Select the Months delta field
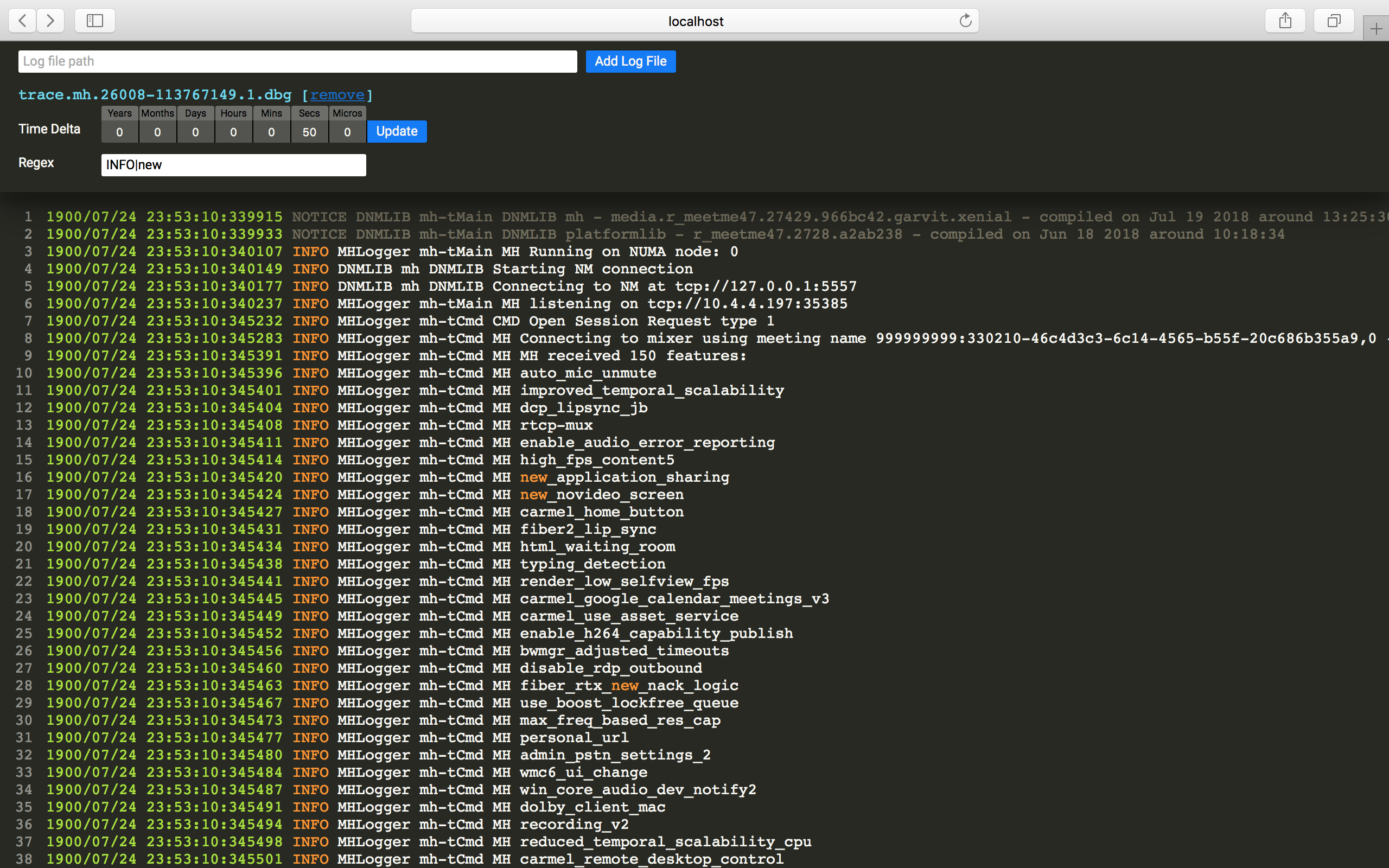This screenshot has width=1389, height=868. (157, 132)
